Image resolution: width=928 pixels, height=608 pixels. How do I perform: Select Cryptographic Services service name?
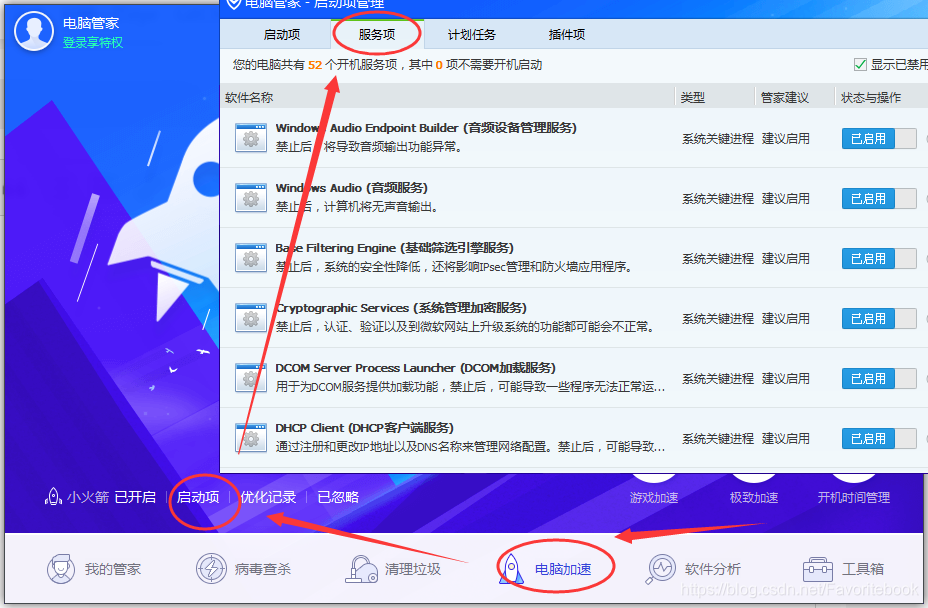(x=401, y=308)
